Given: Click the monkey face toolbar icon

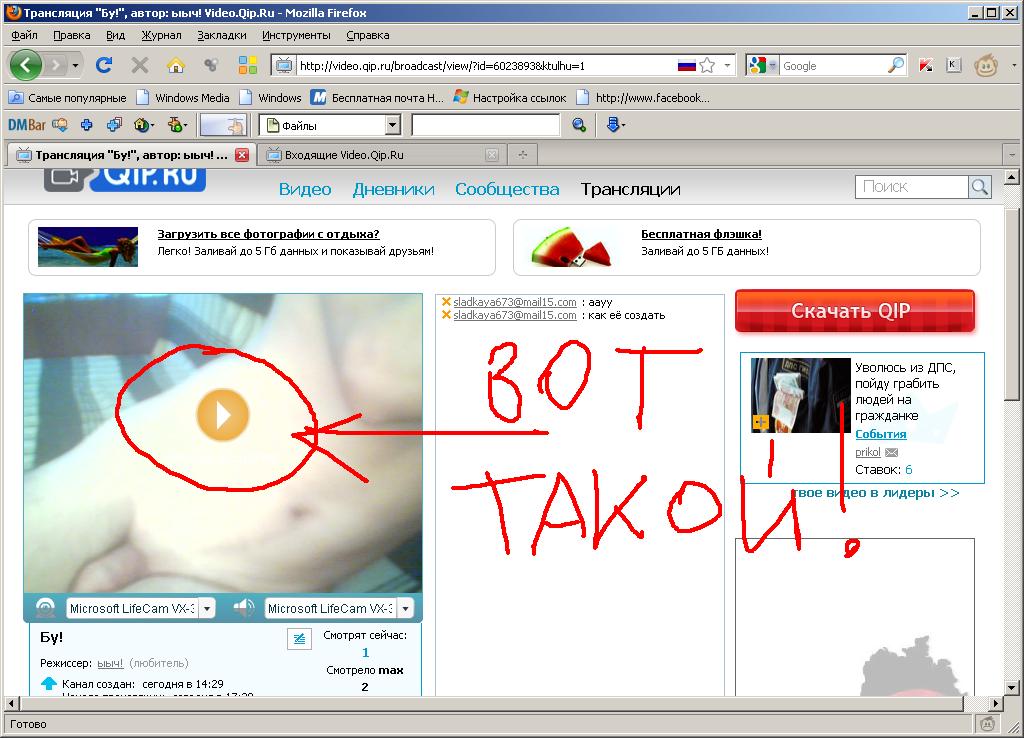Looking at the screenshot, I should (985, 65).
